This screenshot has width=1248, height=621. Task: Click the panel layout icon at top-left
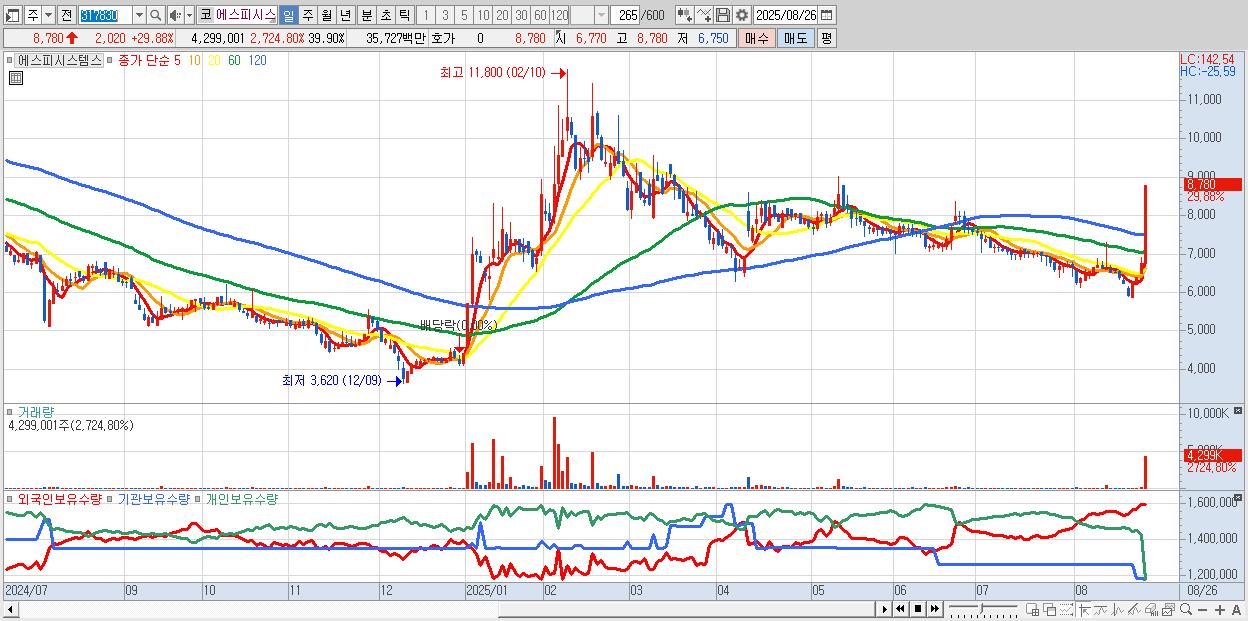coord(12,16)
